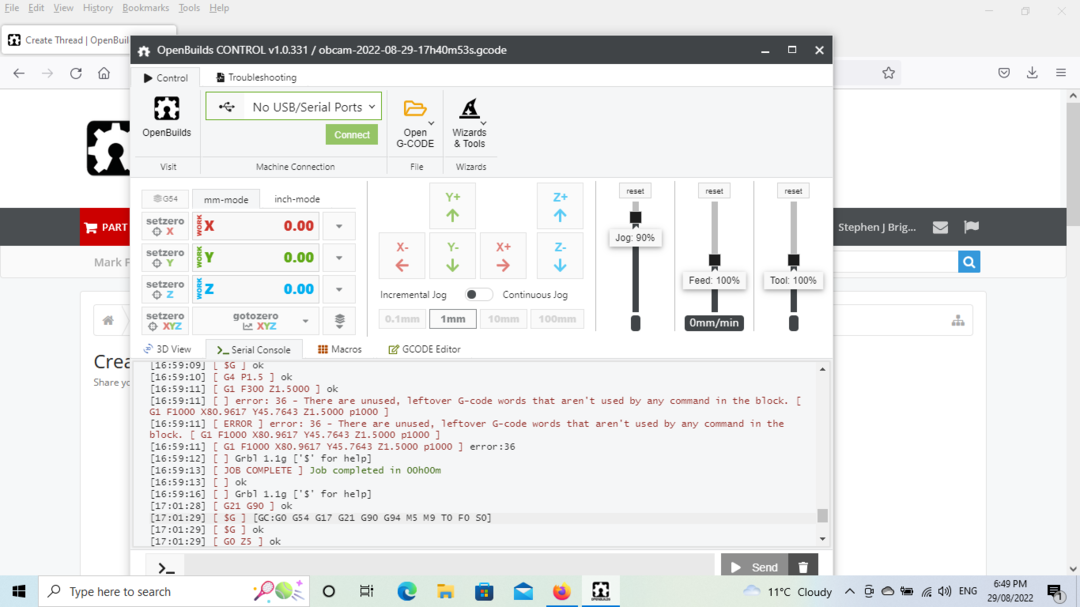The image size is (1080, 607).
Task: Reset the Tool override slider
Action: (793, 191)
